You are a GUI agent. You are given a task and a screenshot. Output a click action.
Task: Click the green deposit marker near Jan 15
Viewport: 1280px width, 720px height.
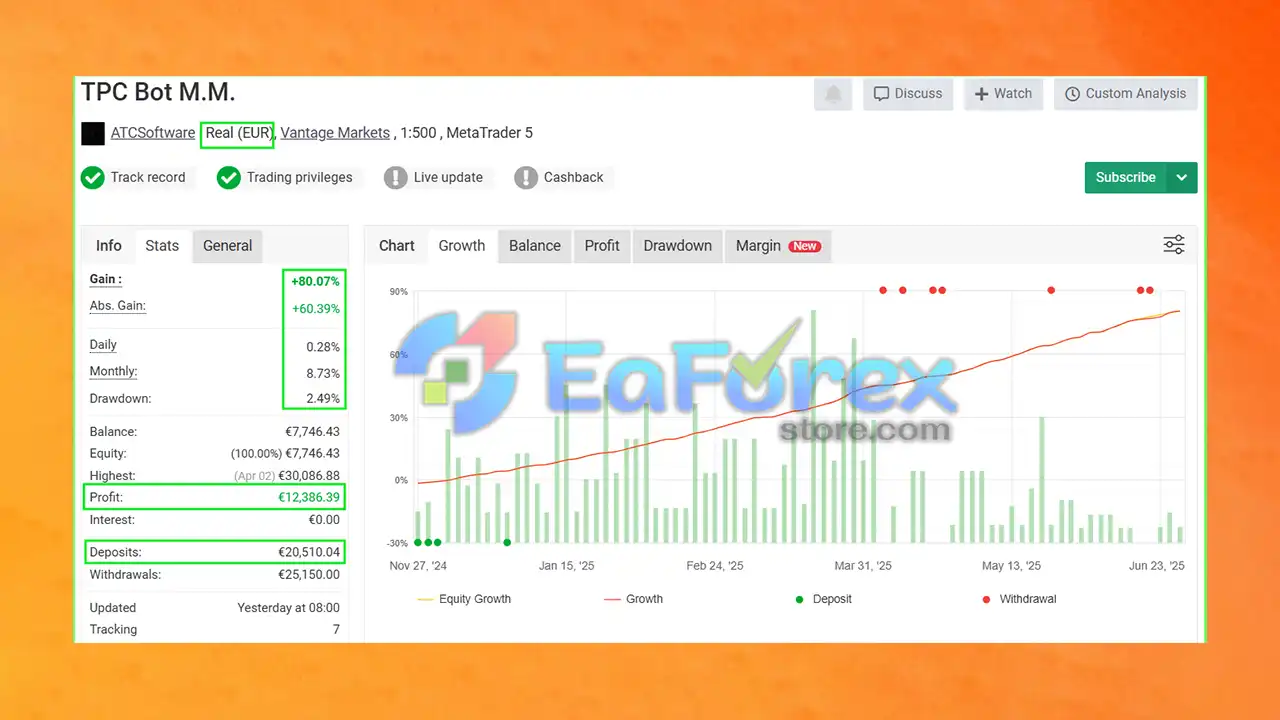(x=507, y=543)
